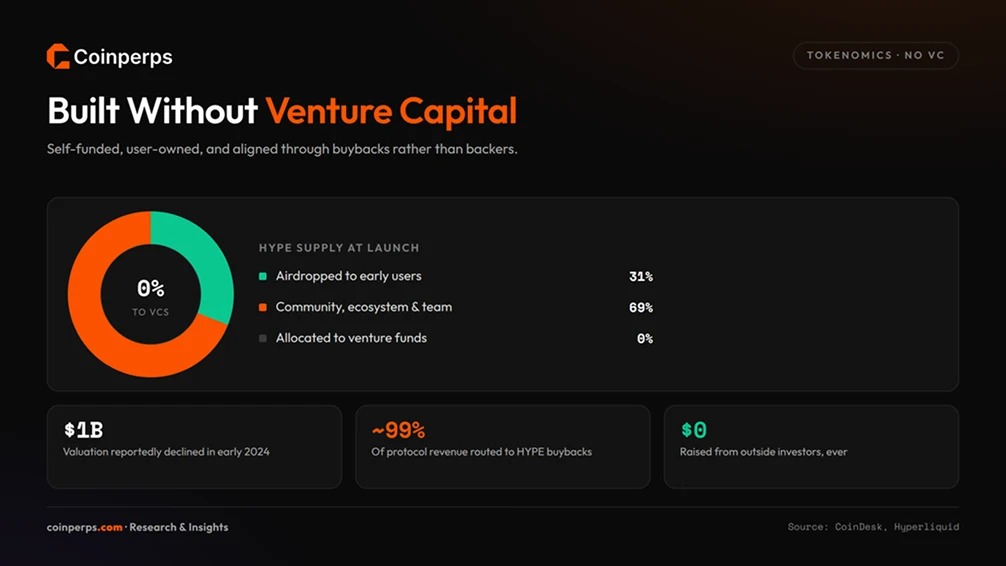Click the 31% value in legend
This screenshot has height=566, width=1006.
click(640, 277)
